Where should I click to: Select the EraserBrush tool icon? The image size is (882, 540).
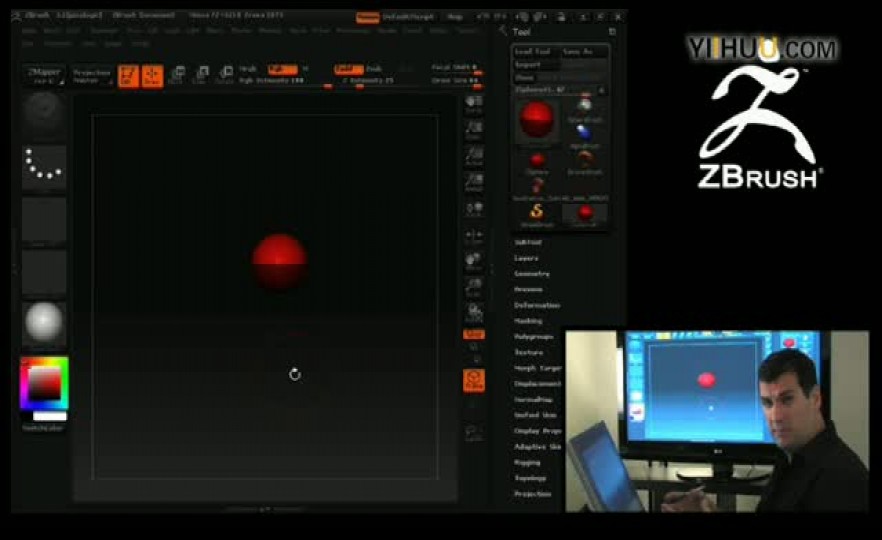pos(585,162)
